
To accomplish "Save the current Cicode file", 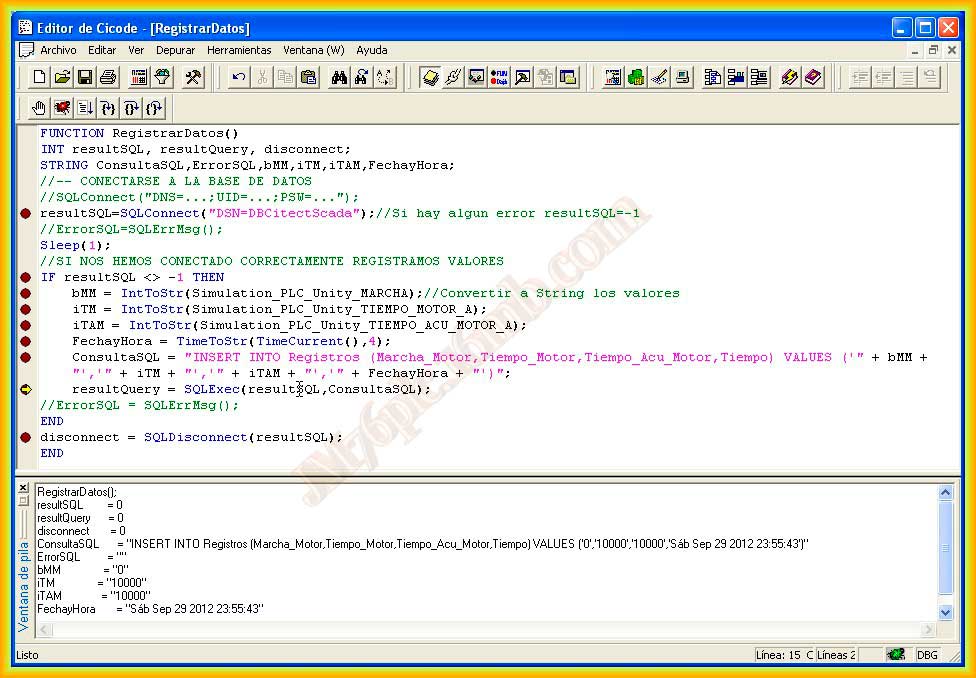I will pyautogui.click(x=85, y=77).
